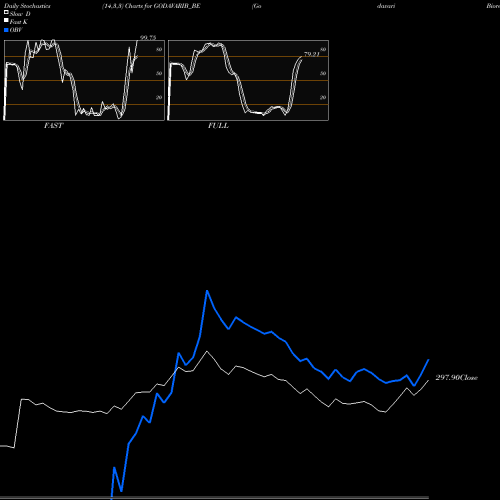The width and height of the screenshot is (500, 500).
Task: Click the 99.75 value on FAST chart
Action: coord(148,38)
